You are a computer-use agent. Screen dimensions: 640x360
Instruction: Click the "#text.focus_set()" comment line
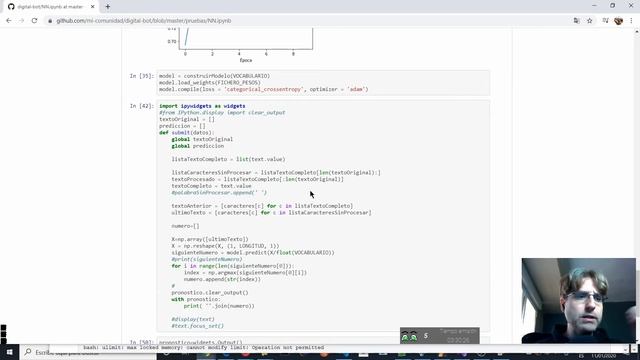click(x=198, y=326)
